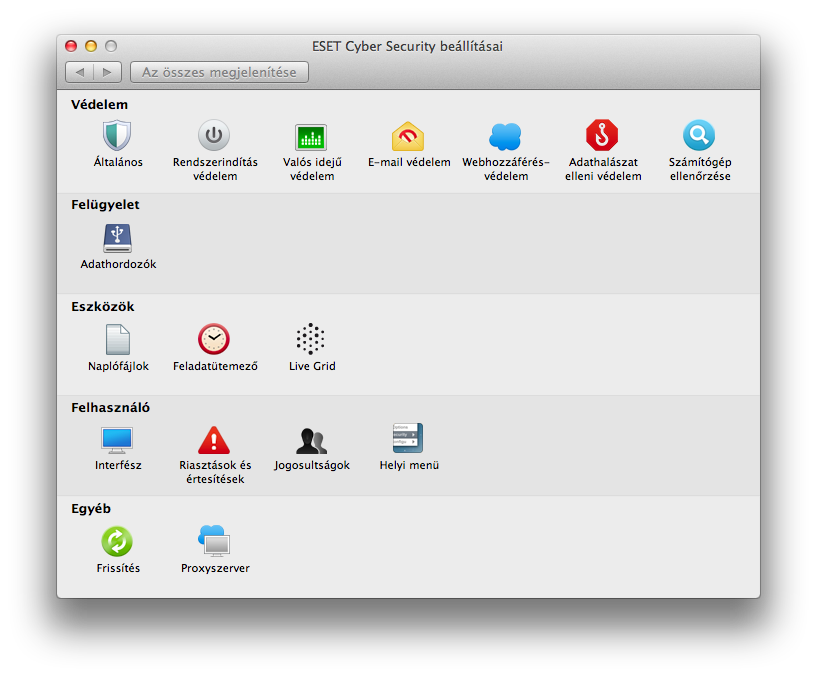Open Adathalászat elleni védelem settings
Image resolution: width=817 pixels, height=677 pixels.
click(x=602, y=136)
